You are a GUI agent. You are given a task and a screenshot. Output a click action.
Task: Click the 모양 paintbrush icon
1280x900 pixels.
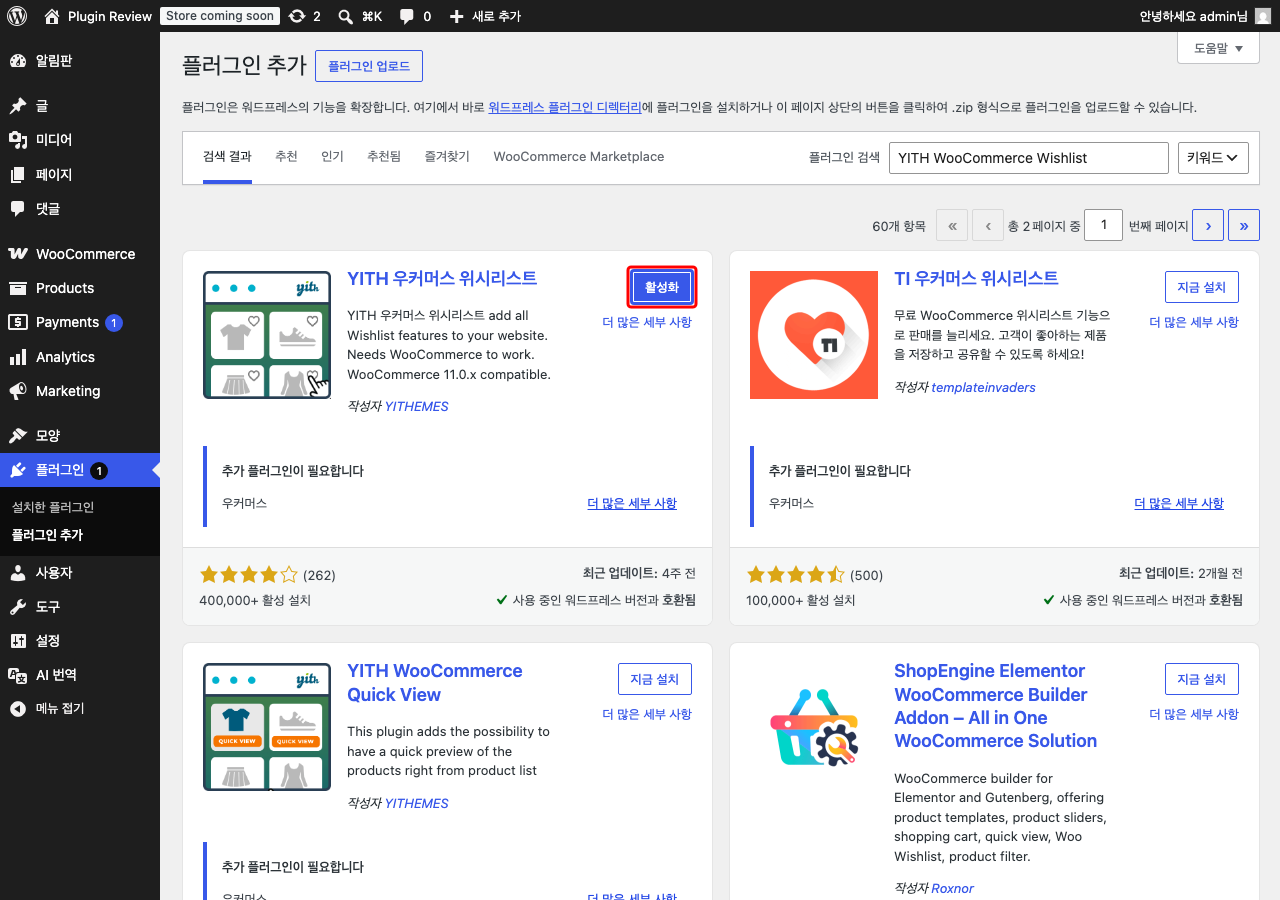pos(17,436)
